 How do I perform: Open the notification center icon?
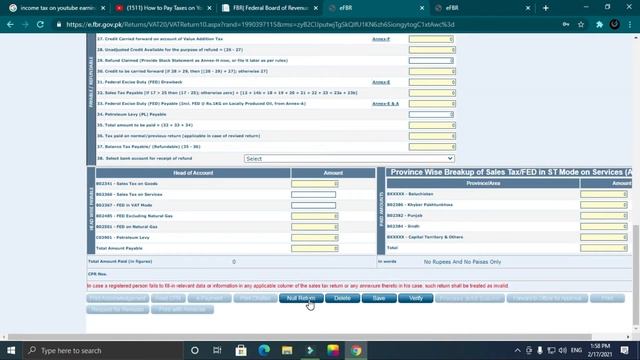point(624,350)
